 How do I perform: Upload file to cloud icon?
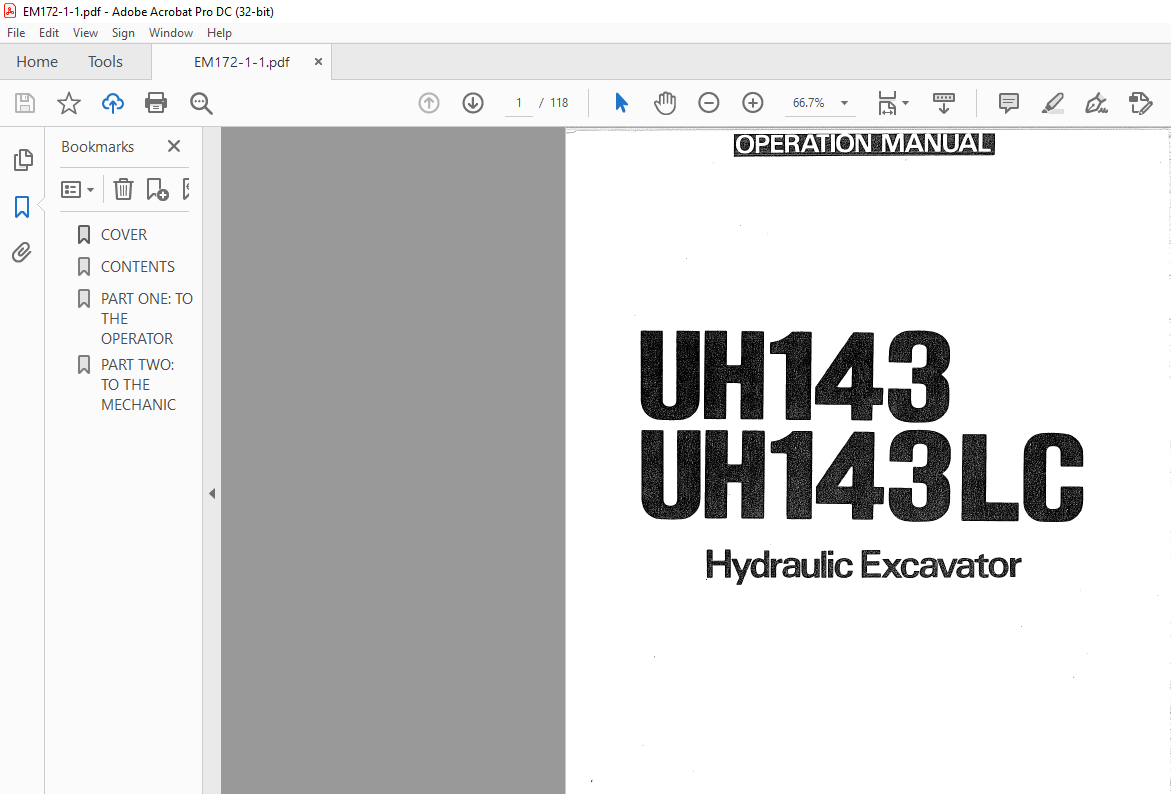pyautogui.click(x=113, y=103)
